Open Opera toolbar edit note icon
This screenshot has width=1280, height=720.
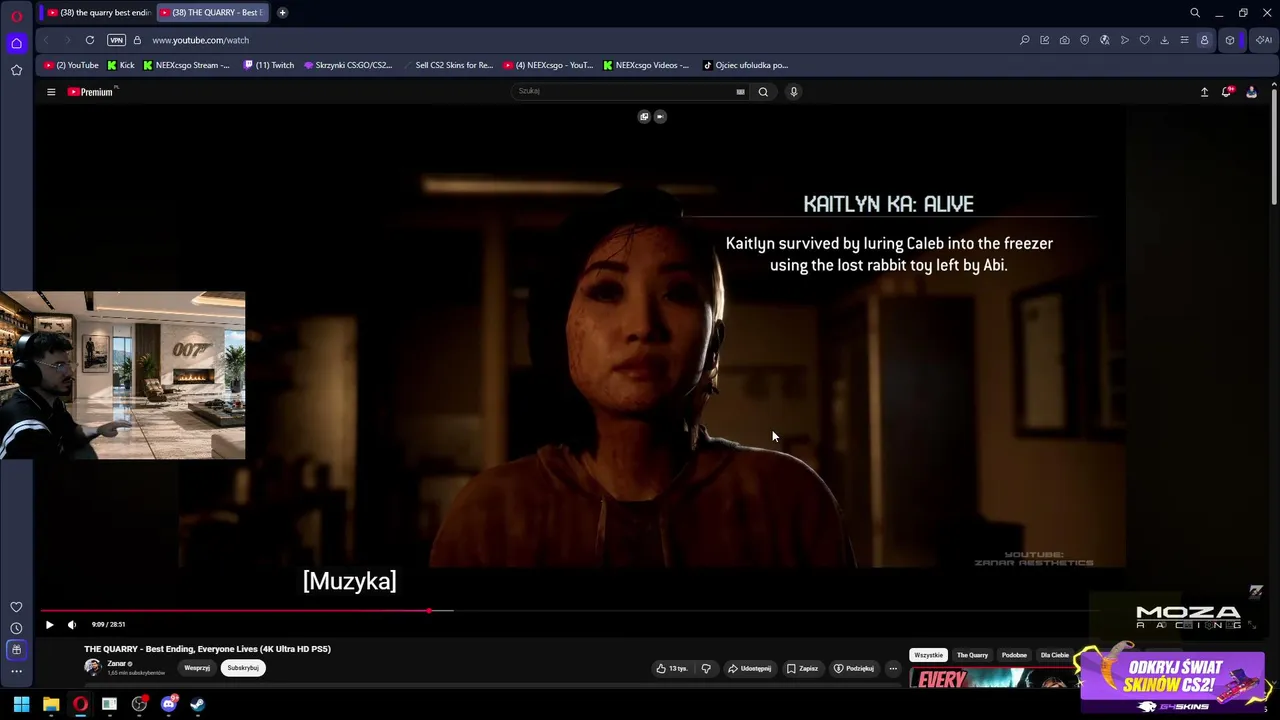(x=1045, y=40)
